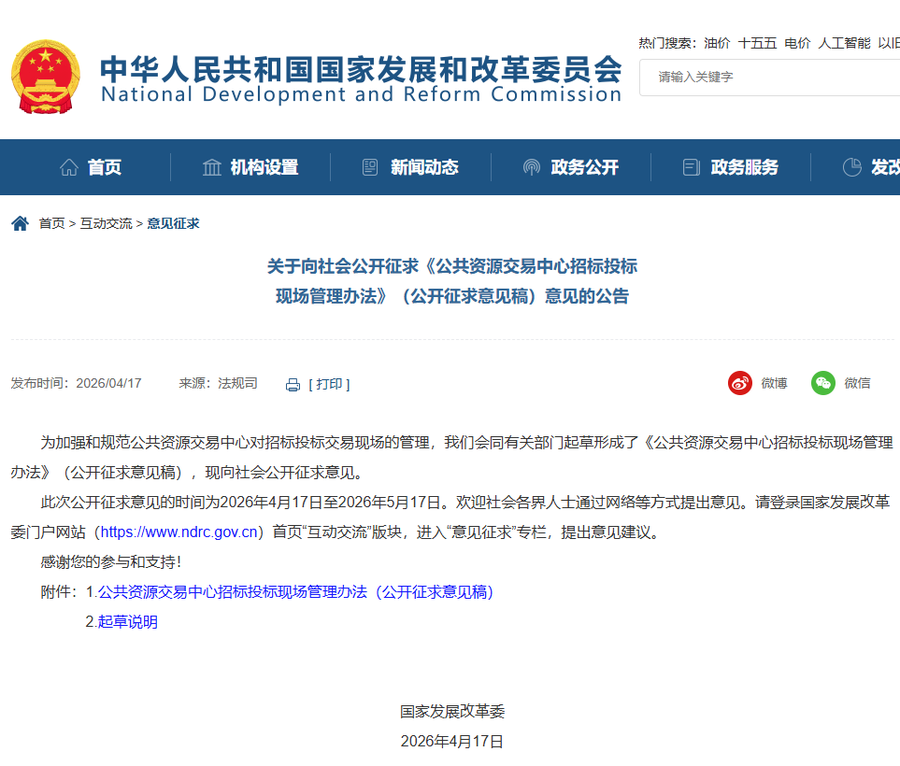Click the 微博 share label
Screen dimensions: 900x766
click(x=774, y=383)
